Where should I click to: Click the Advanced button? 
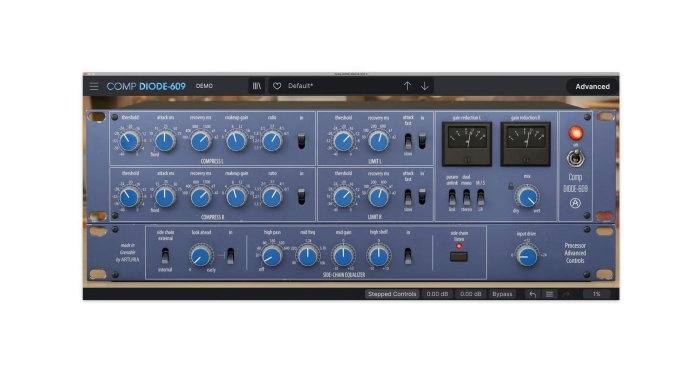592,87
